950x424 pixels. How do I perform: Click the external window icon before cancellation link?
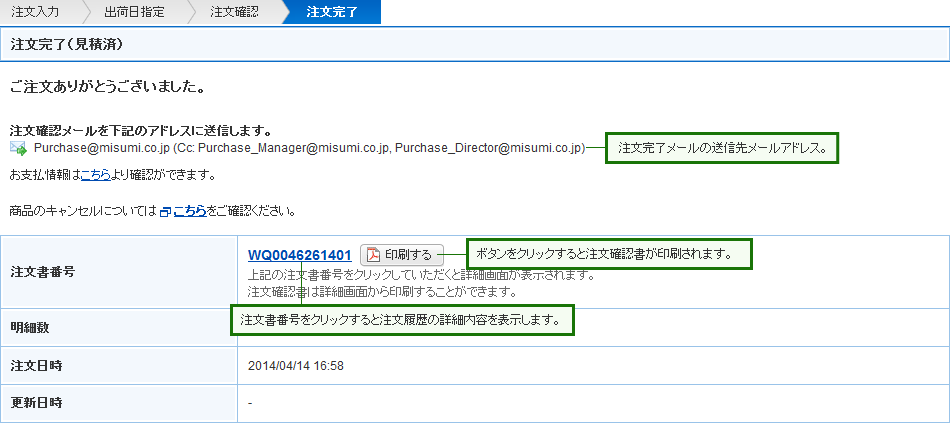(x=165, y=211)
